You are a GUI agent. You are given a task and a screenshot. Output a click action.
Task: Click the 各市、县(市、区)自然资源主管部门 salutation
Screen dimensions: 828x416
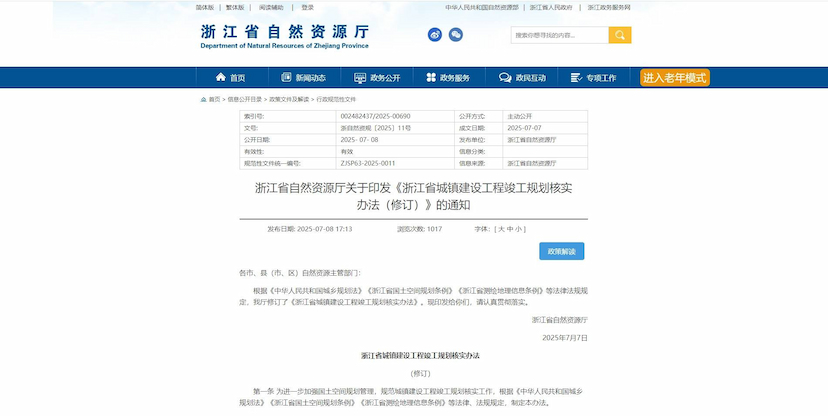click(x=299, y=273)
